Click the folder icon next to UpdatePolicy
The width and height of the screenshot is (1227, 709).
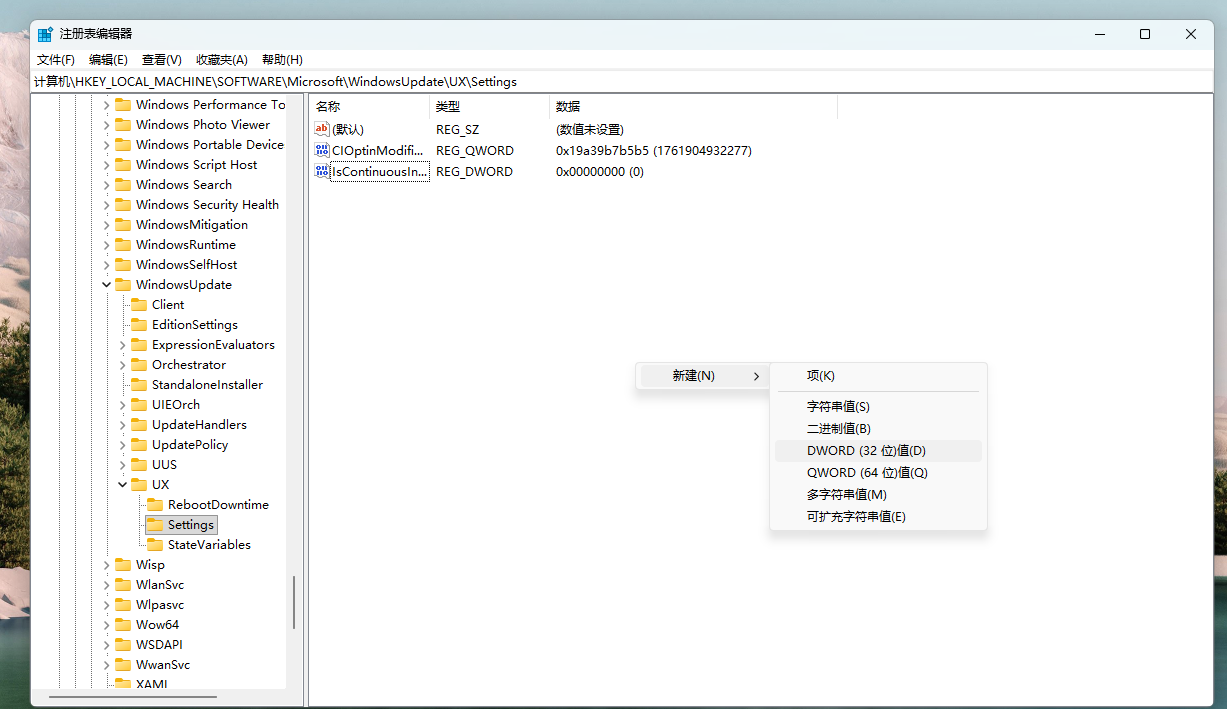click(x=139, y=445)
